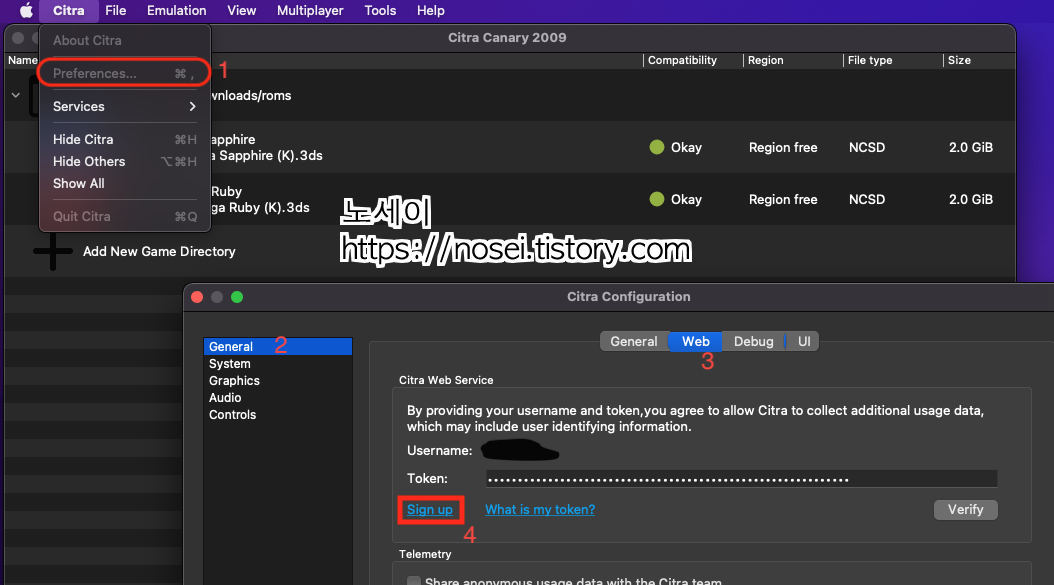Close the Citra Configuration window
Screen dimensions: 1054x585
[197, 297]
